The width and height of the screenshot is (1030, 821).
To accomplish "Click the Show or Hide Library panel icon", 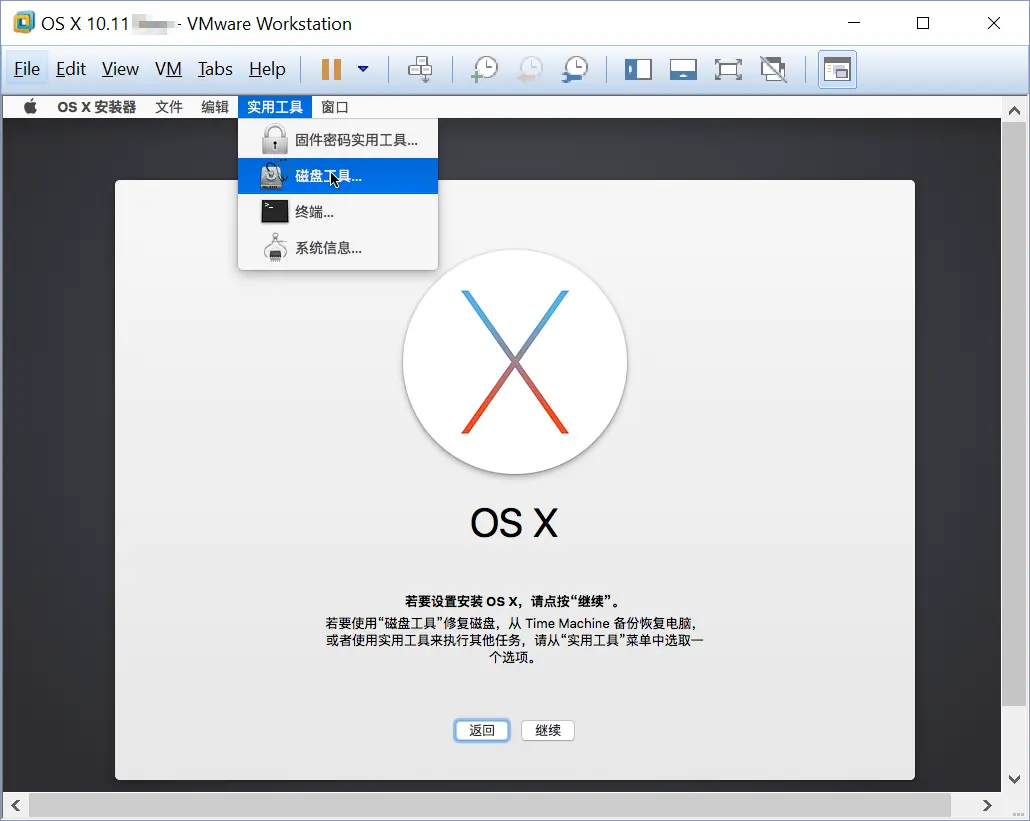I will [638, 69].
